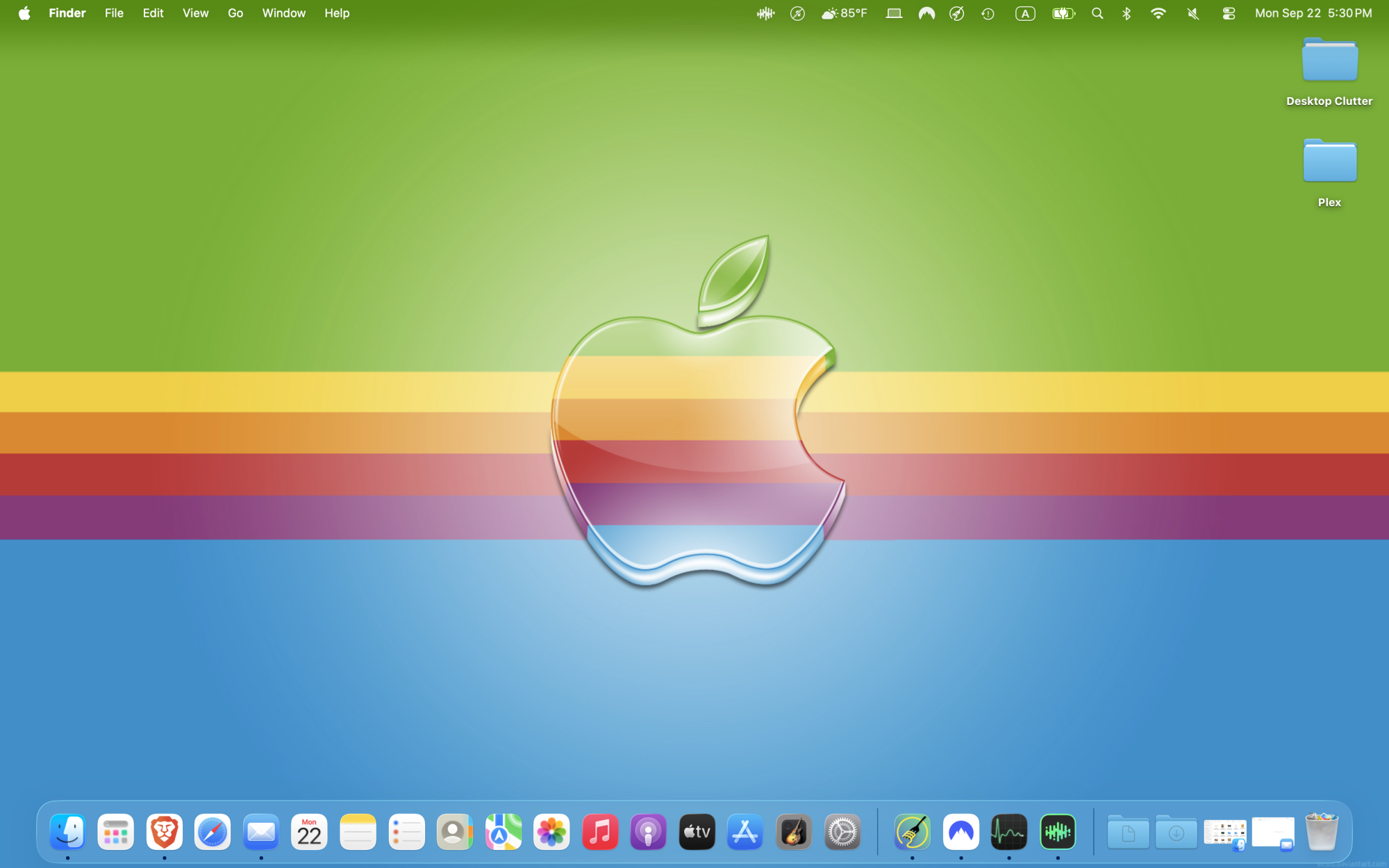The width and height of the screenshot is (1389, 868).
Task: Open Control Center from the menu bar
Action: point(1229,13)
